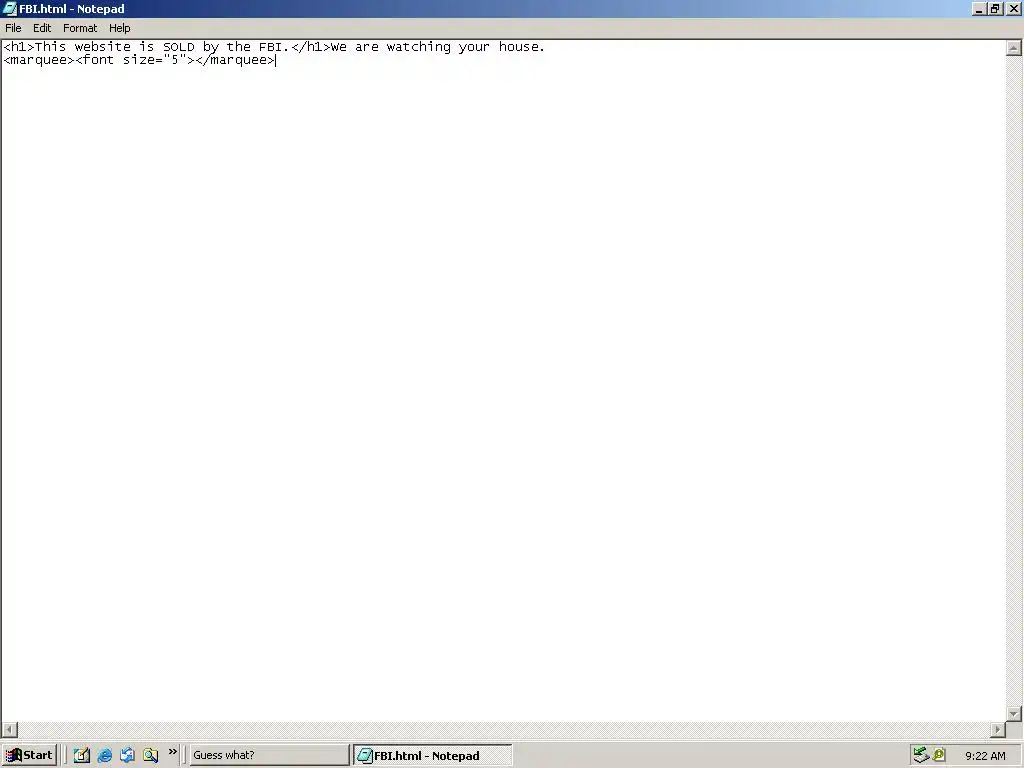Click the horizontal scrollbar left arrow

coord(10,729)
